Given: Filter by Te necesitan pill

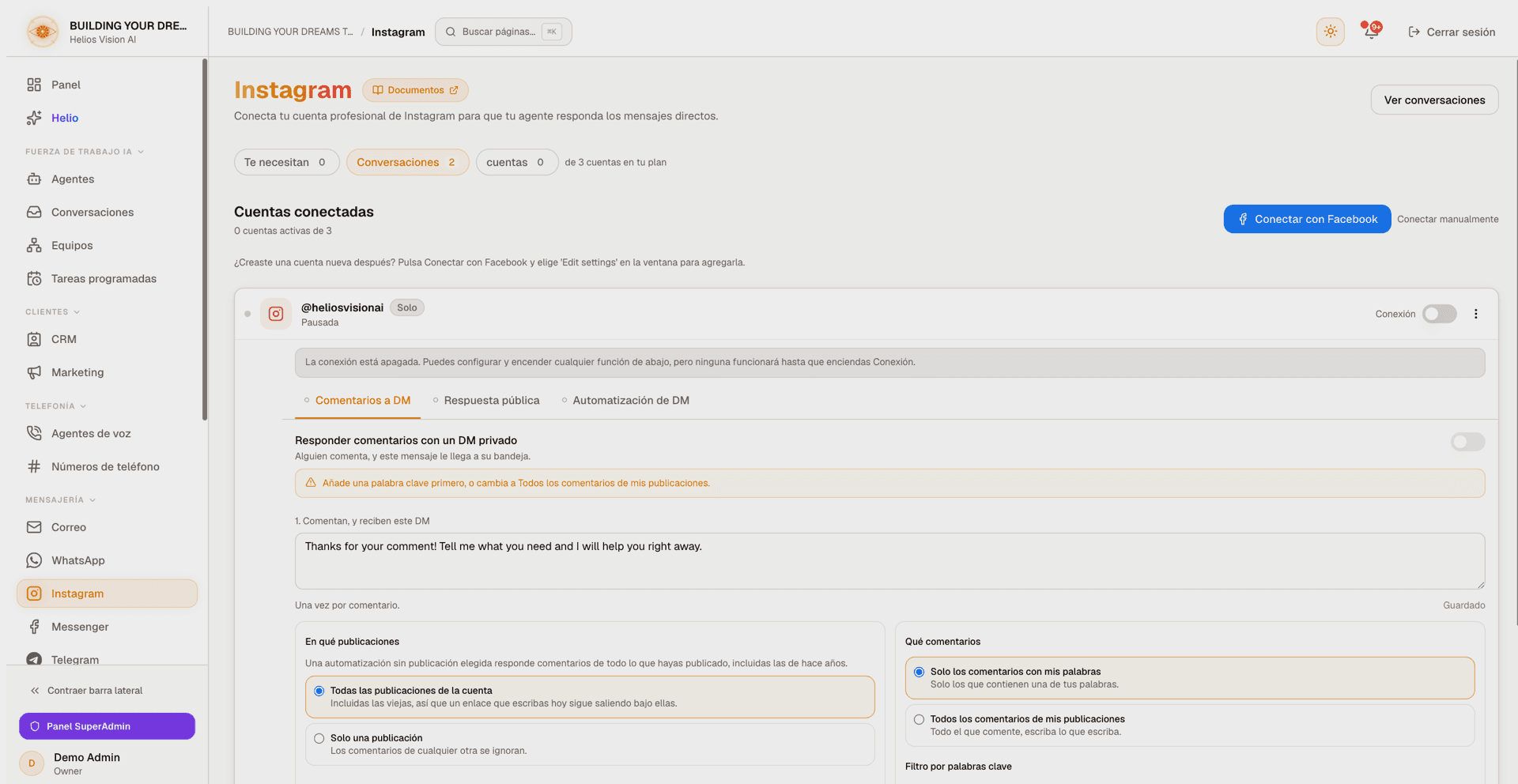Looking at the screenshot, I should (x=287, y=162).
